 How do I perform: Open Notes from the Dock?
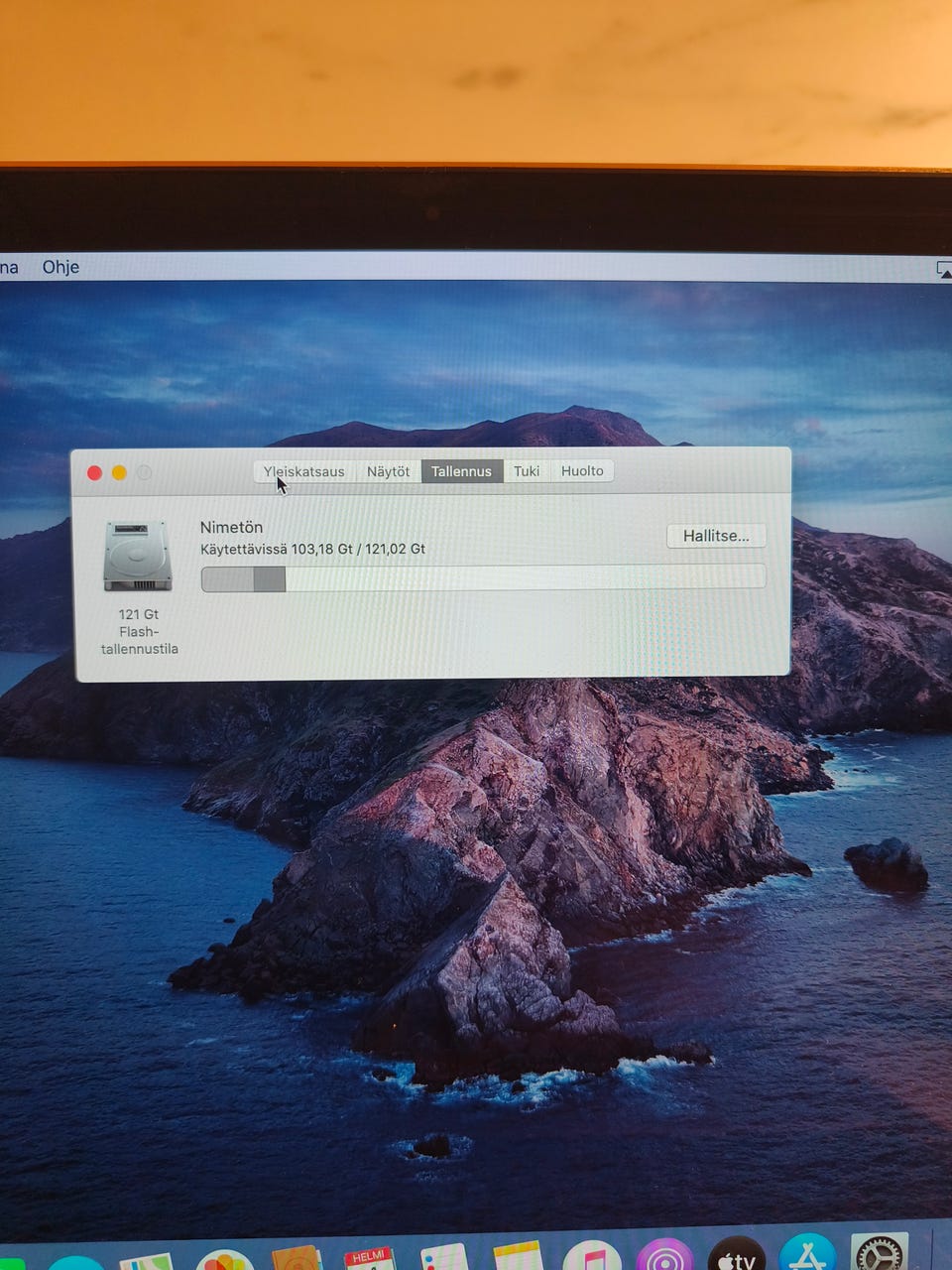coord(518,1255)
